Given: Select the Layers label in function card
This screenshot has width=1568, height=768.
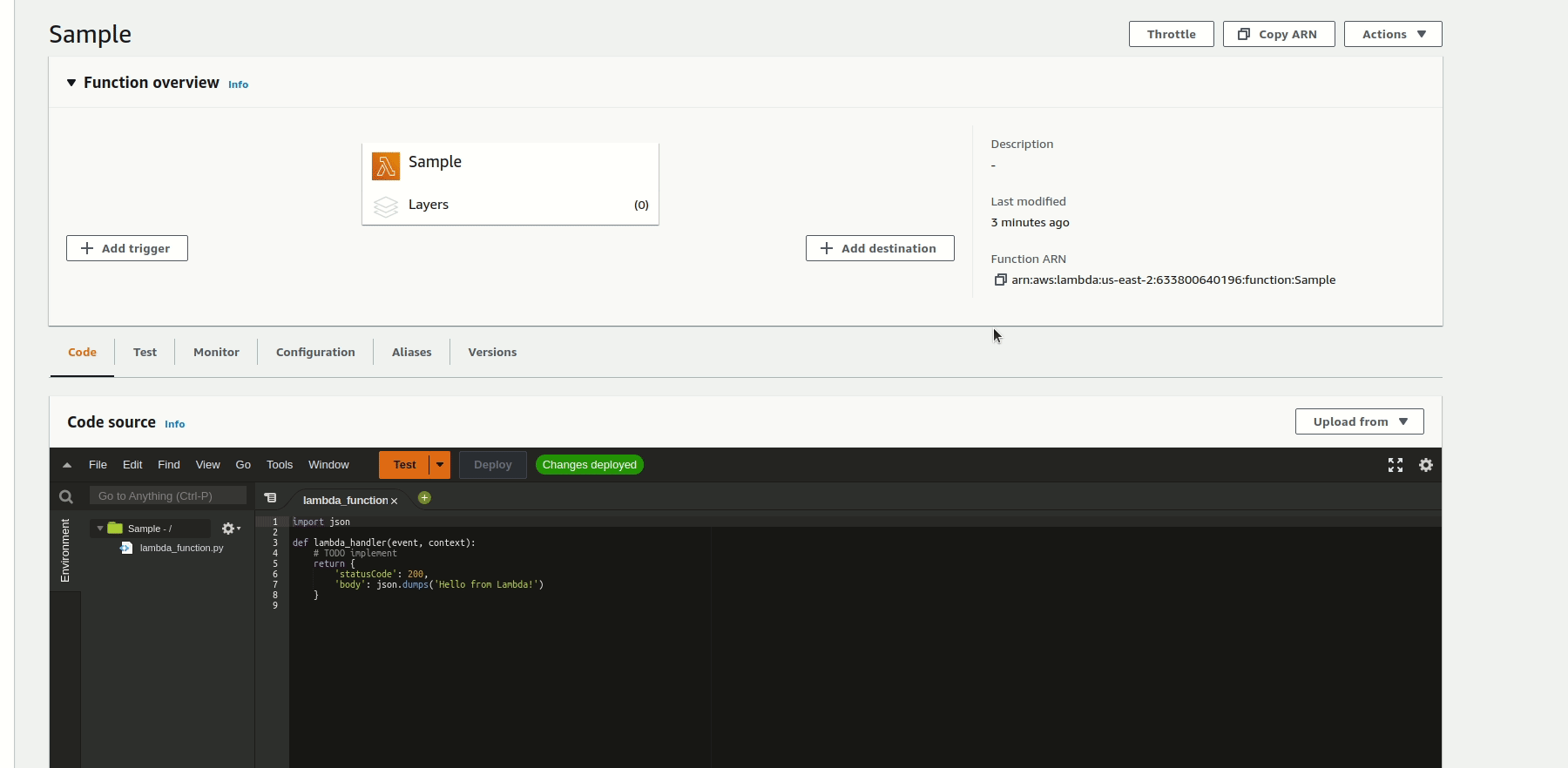Looking at the screenshot, I should click(x=429, y=205).
